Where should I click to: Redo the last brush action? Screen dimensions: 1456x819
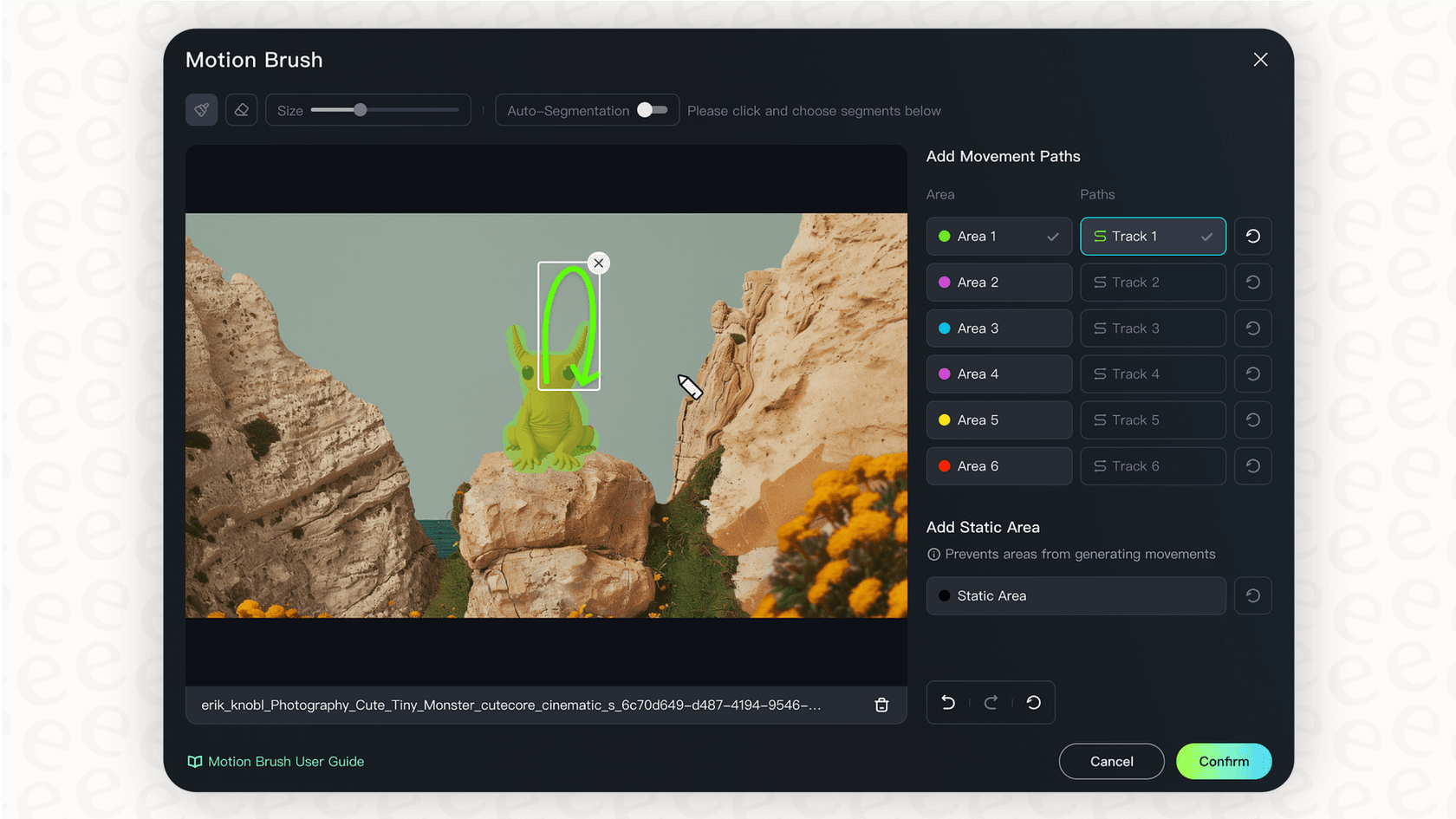point(990,702)
